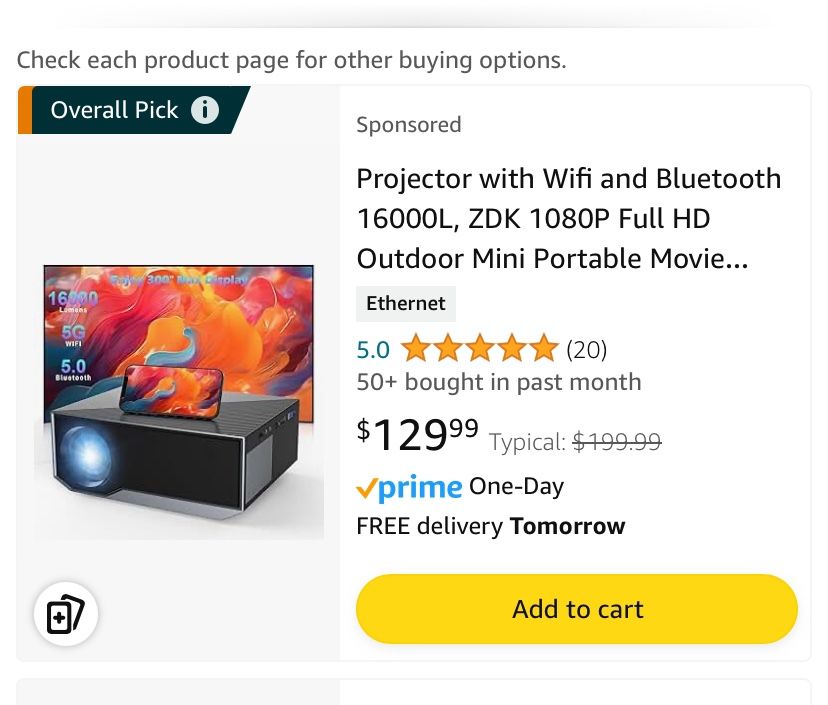Select the Ethernet tag
Screen dimensions: 828x705
pos(406,304)
